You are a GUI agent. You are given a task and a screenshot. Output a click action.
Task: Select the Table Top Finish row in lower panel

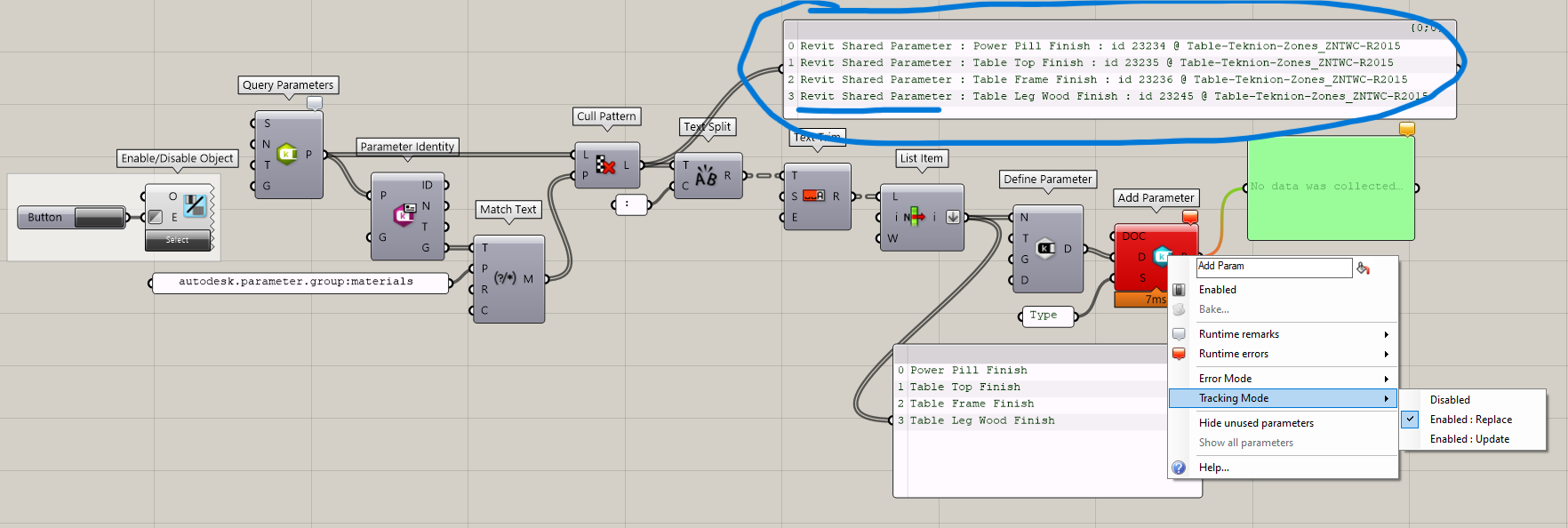coord(1029,388)
